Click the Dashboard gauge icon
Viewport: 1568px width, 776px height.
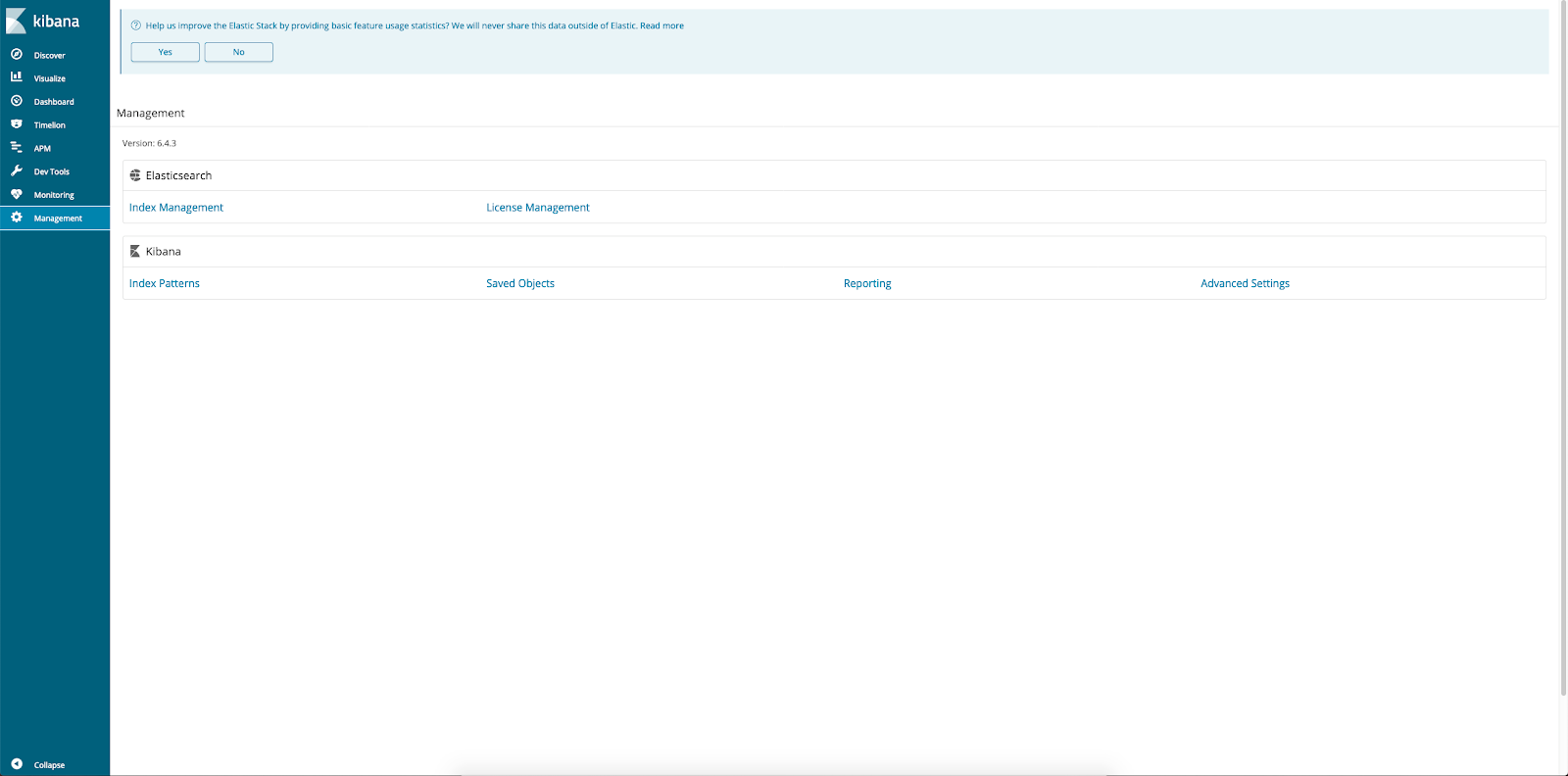click(17, 101)
